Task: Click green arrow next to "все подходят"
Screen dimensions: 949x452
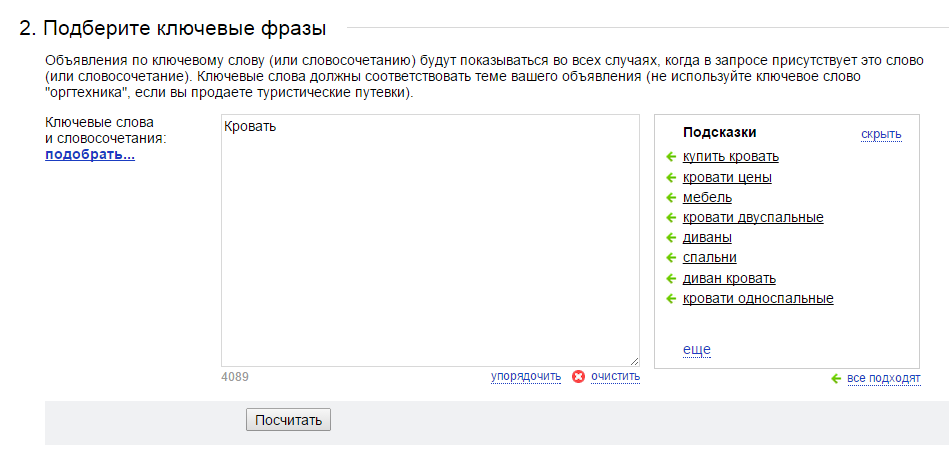Action: (836, 379)
